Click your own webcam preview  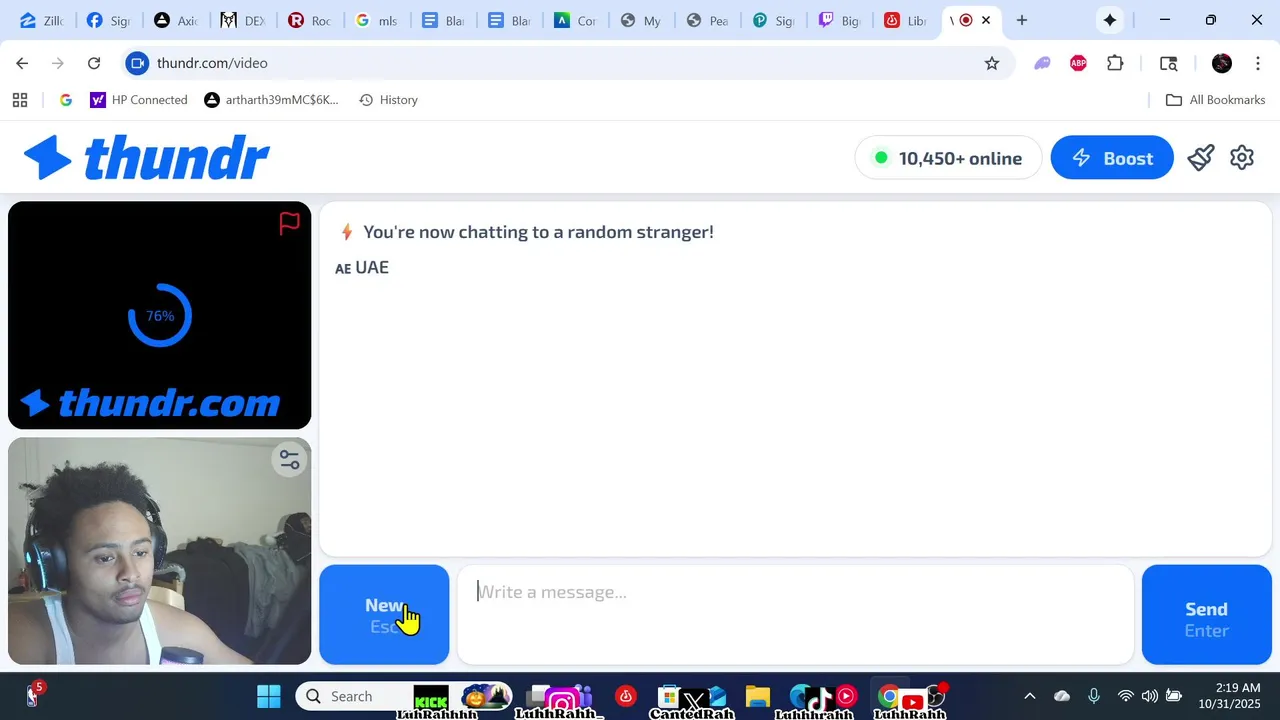point(160,551)
